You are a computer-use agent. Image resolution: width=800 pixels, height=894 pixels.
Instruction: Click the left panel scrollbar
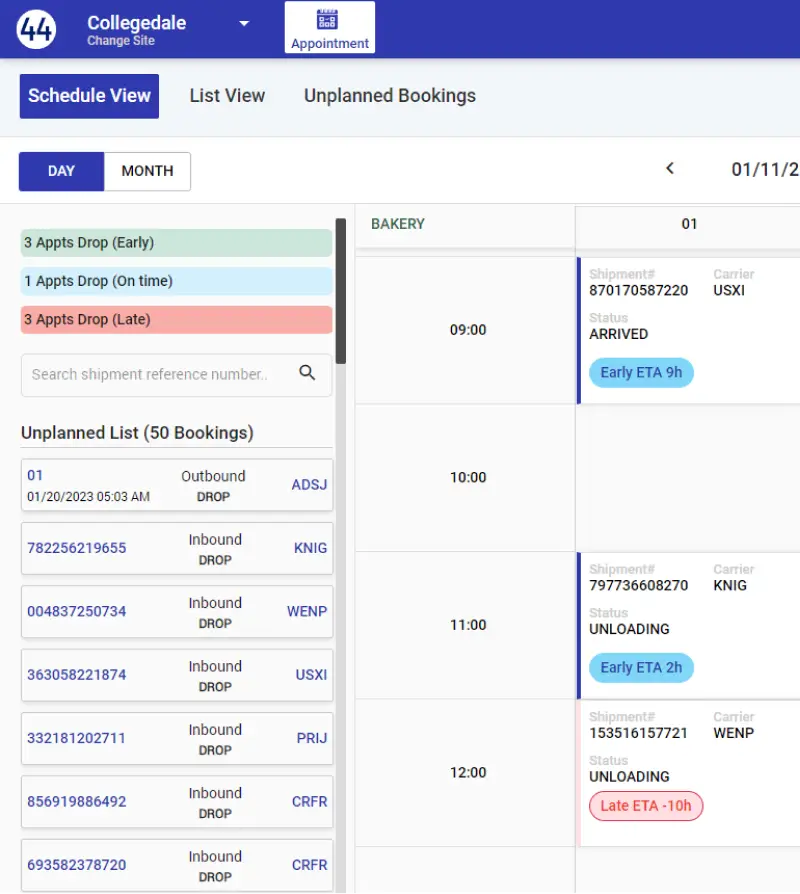click(x=341, y=291)
